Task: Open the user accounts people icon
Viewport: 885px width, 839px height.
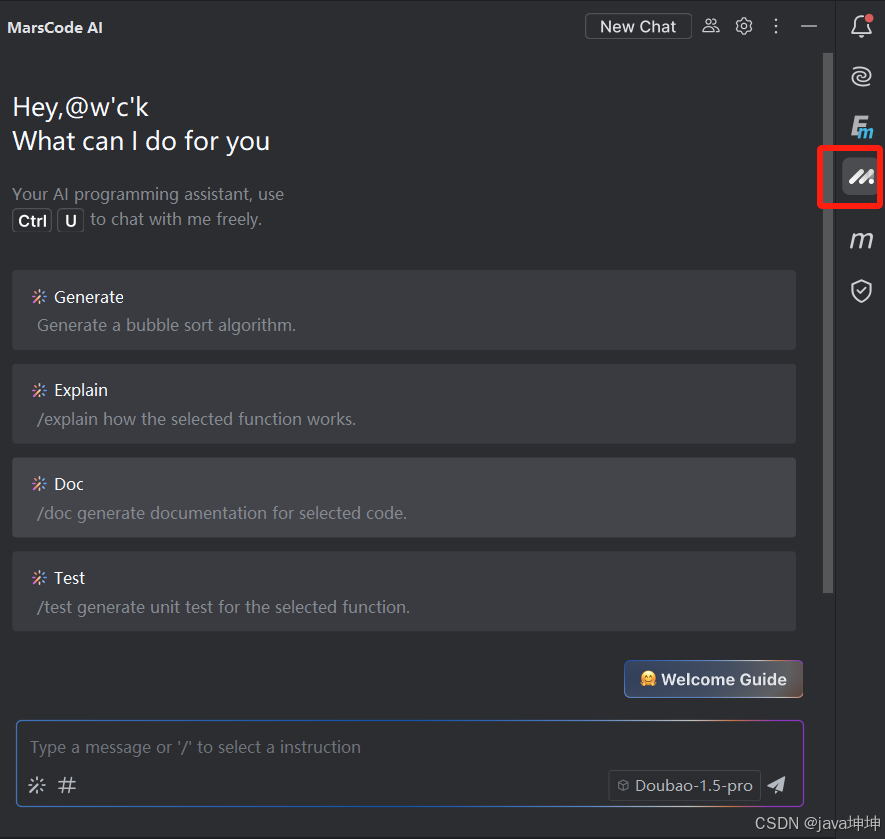Action: click(x=711, y=26)
